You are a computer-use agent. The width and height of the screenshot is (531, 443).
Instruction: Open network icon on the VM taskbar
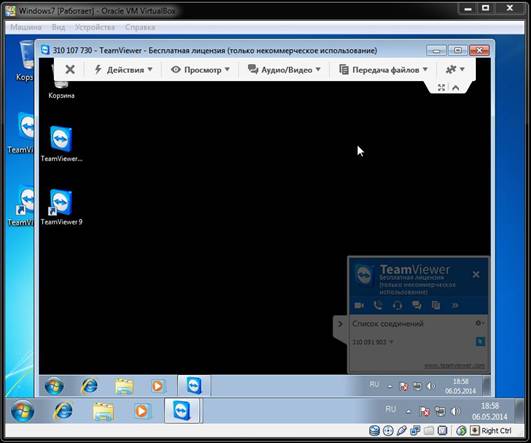pyautogui.click(x=440, y=412)
